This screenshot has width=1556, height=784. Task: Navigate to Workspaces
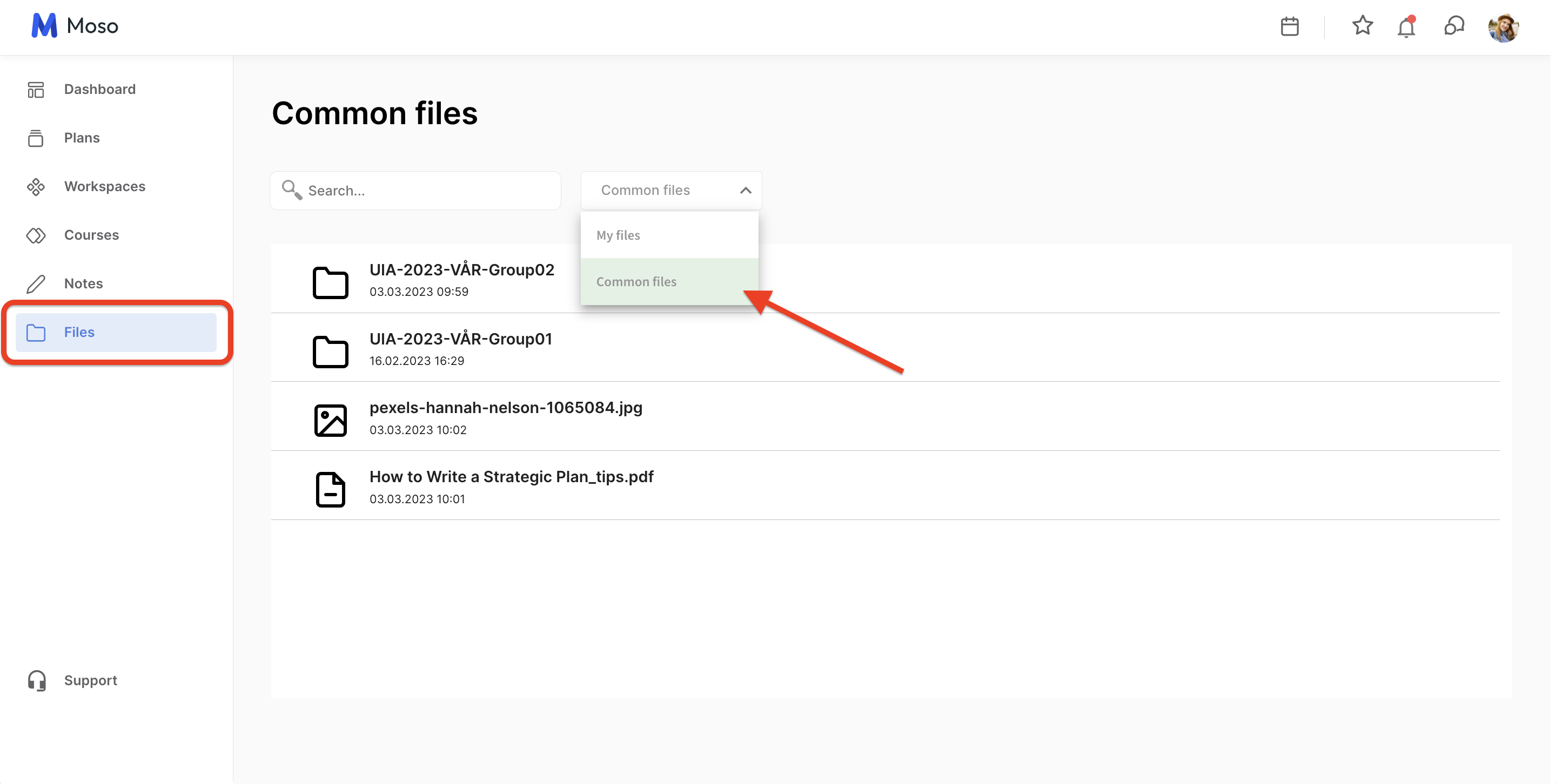point(104,186)
